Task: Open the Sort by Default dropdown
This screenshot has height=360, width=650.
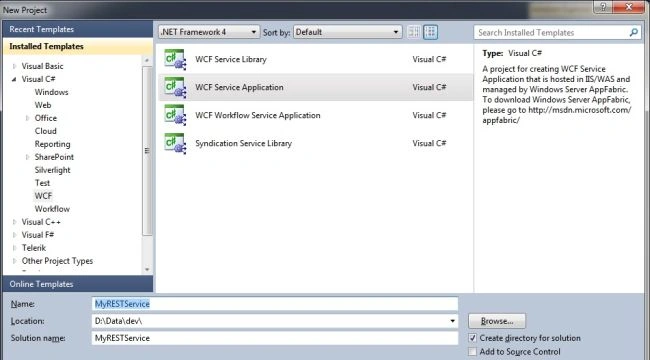Action: pyautogui.click(x=347, y=32)
